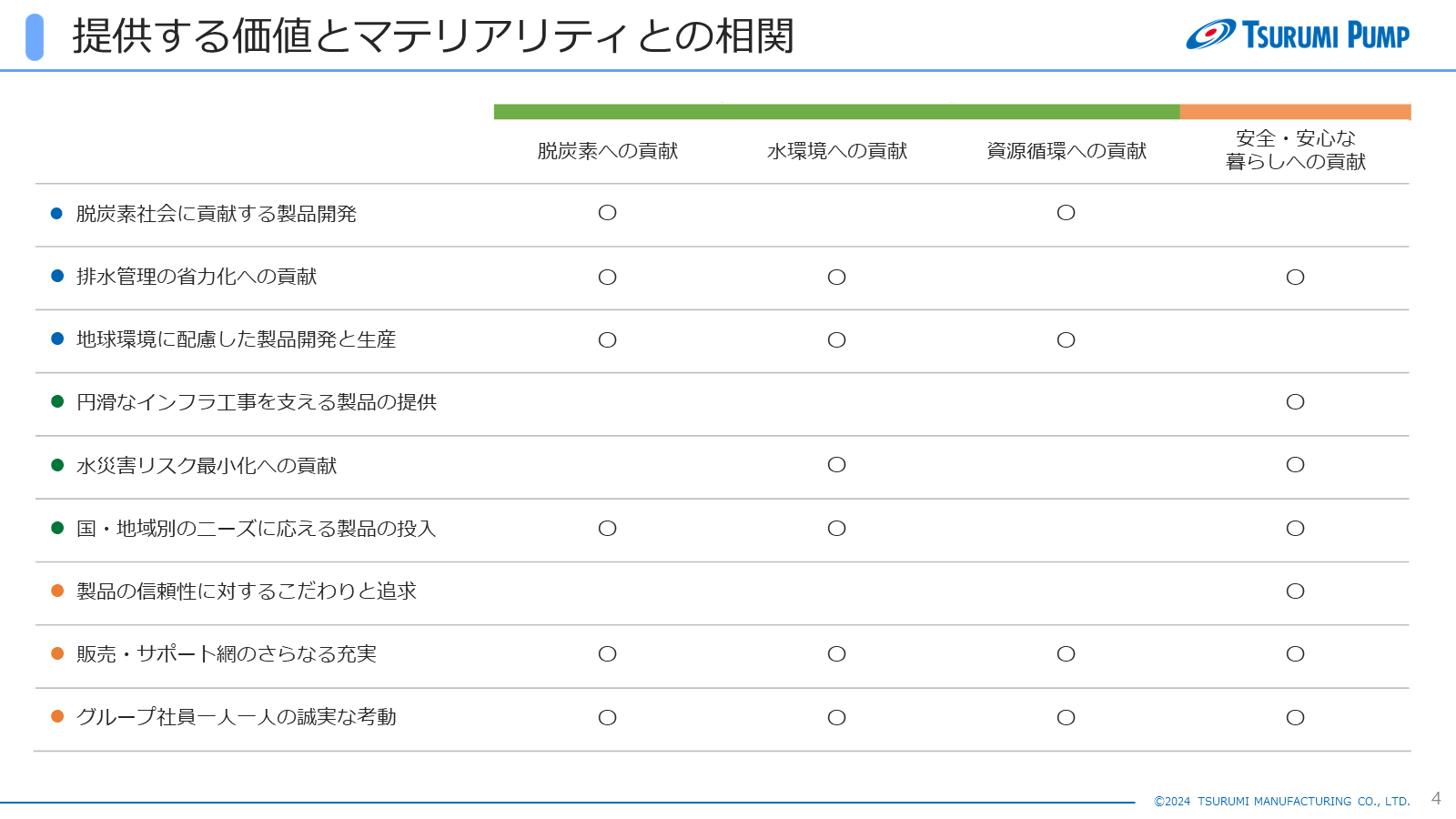This screenshot has width=1456, height=819.
Task: Click the green header color bar
Action: coord(837,112)
